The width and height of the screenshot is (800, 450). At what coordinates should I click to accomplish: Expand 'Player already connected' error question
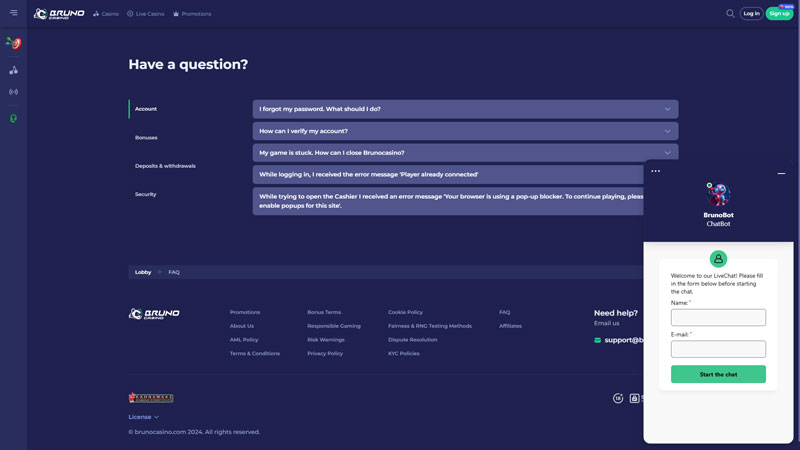(x=448, y=174)
